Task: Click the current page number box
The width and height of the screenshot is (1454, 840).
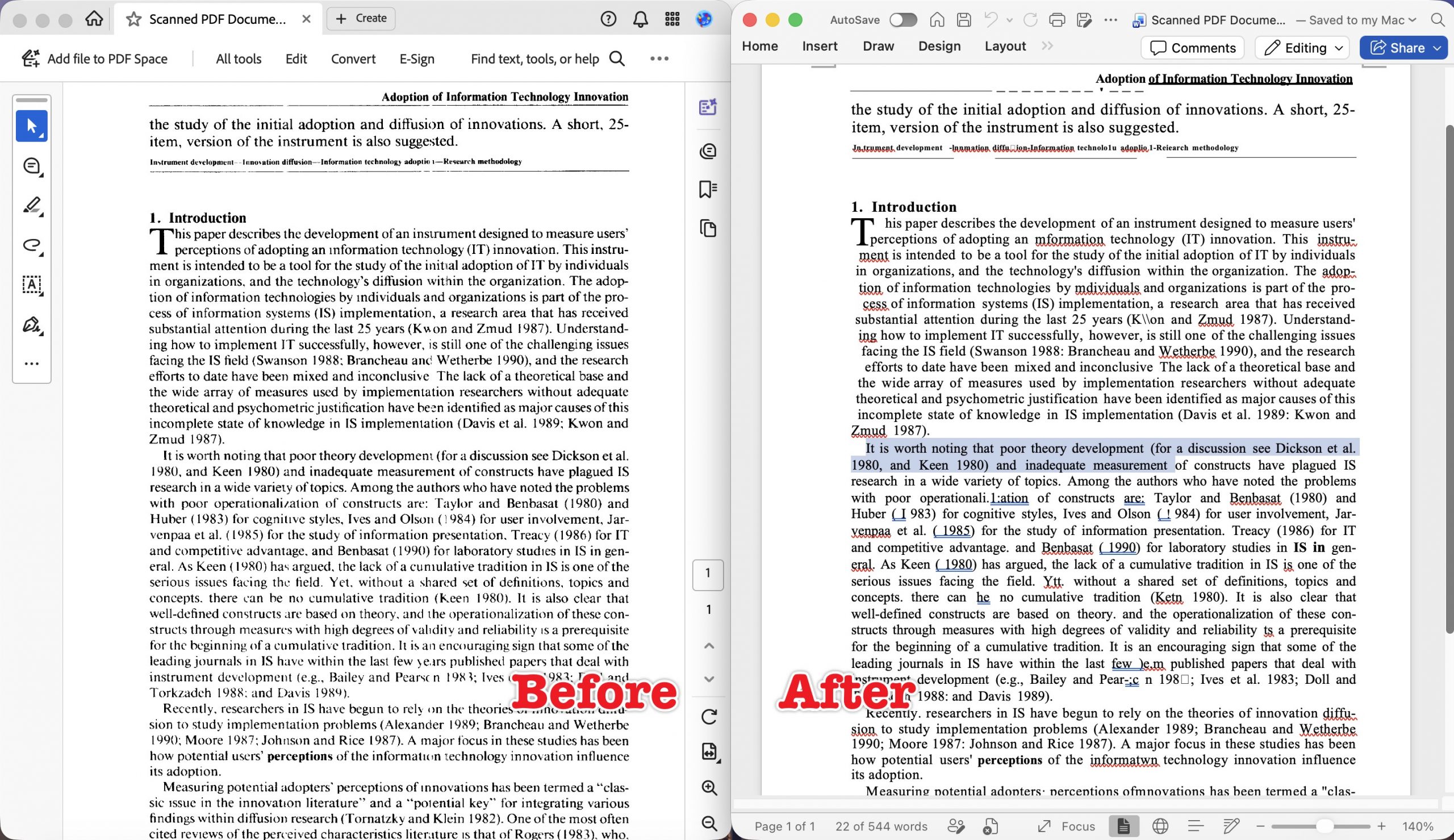Action: click(x=708, y=574)
